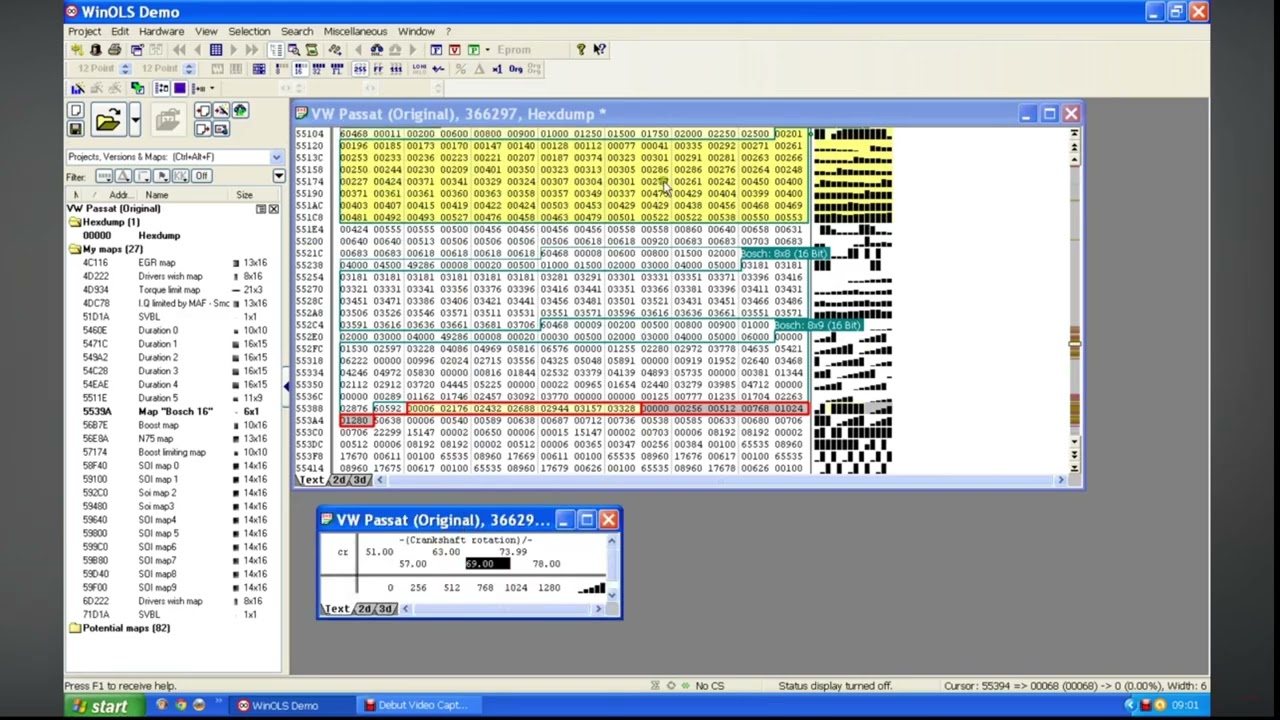Click the fast rewind double-arrow icon

[179, 49]
